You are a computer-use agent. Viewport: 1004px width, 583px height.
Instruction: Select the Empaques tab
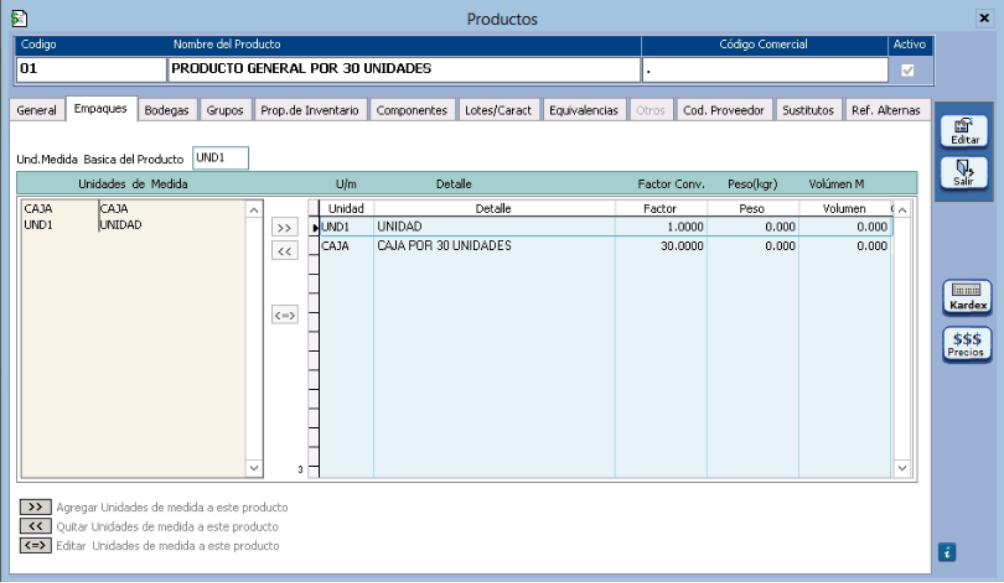(x=101, y=109)
